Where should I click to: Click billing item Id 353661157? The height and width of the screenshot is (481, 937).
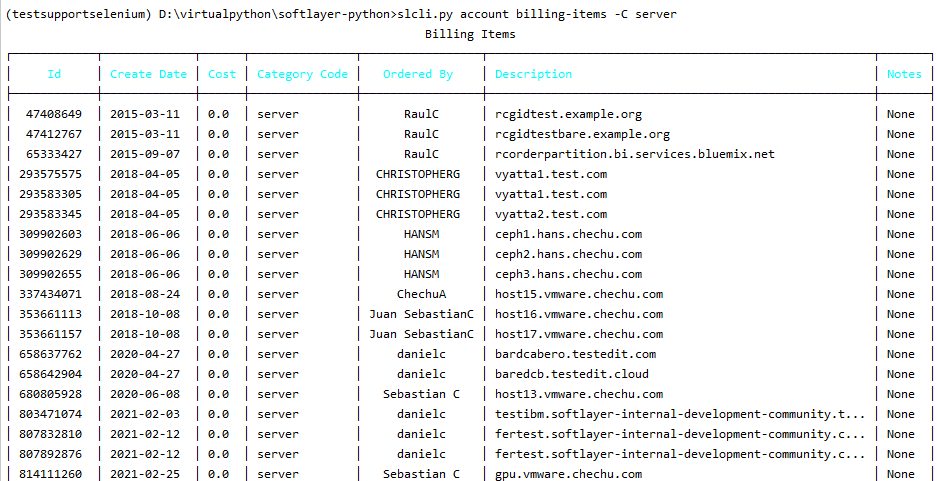click(x=51, y=334)
